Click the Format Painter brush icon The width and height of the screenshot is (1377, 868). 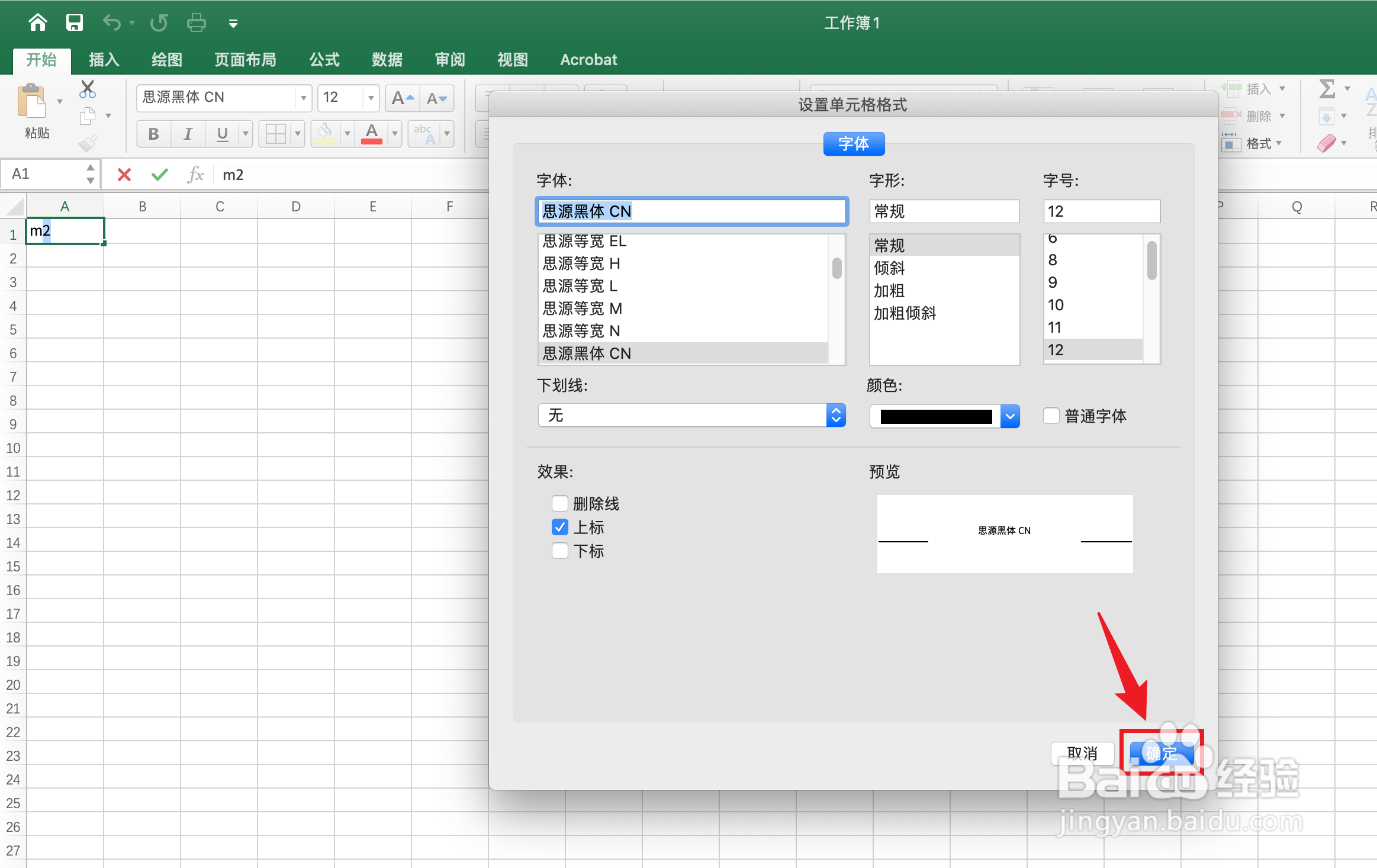pos(88,143)
